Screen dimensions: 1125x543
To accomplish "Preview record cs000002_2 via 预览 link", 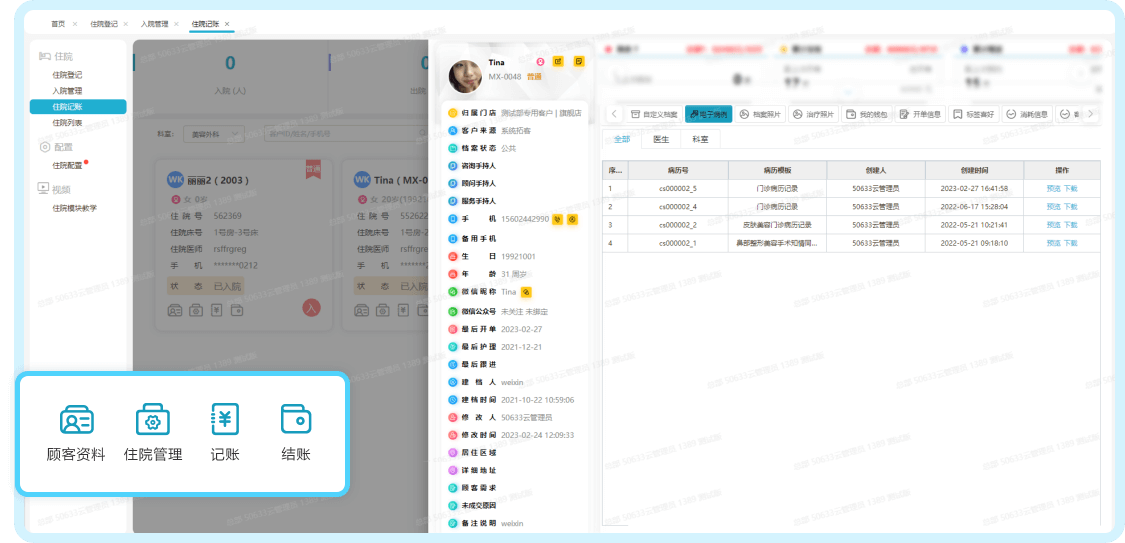I will pos(1053,225).
